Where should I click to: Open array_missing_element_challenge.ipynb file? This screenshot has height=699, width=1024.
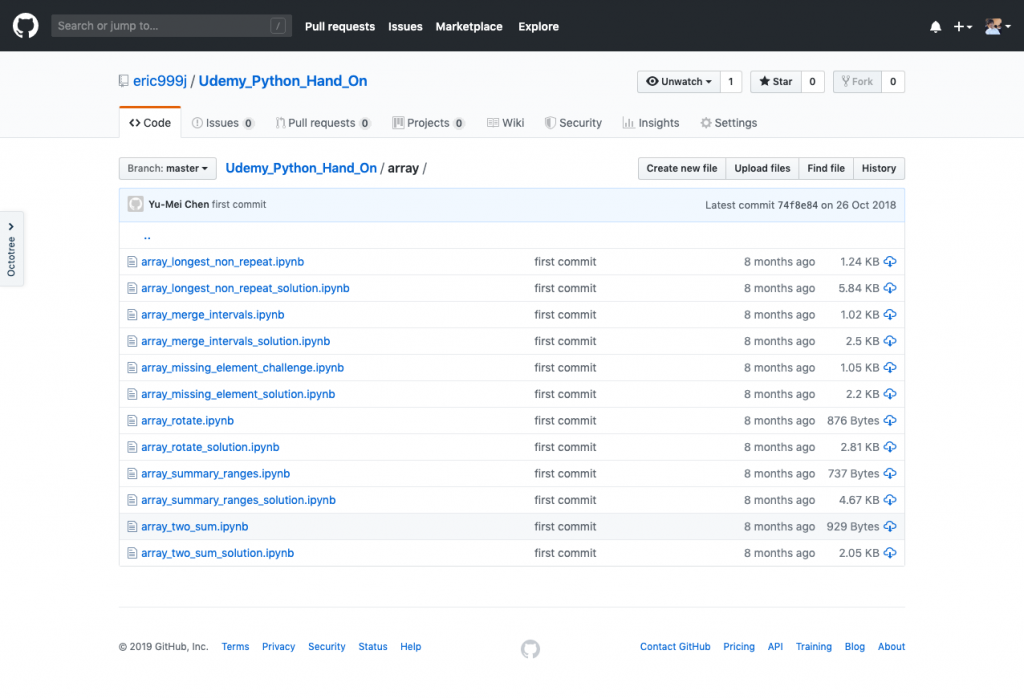coord(242,367)
